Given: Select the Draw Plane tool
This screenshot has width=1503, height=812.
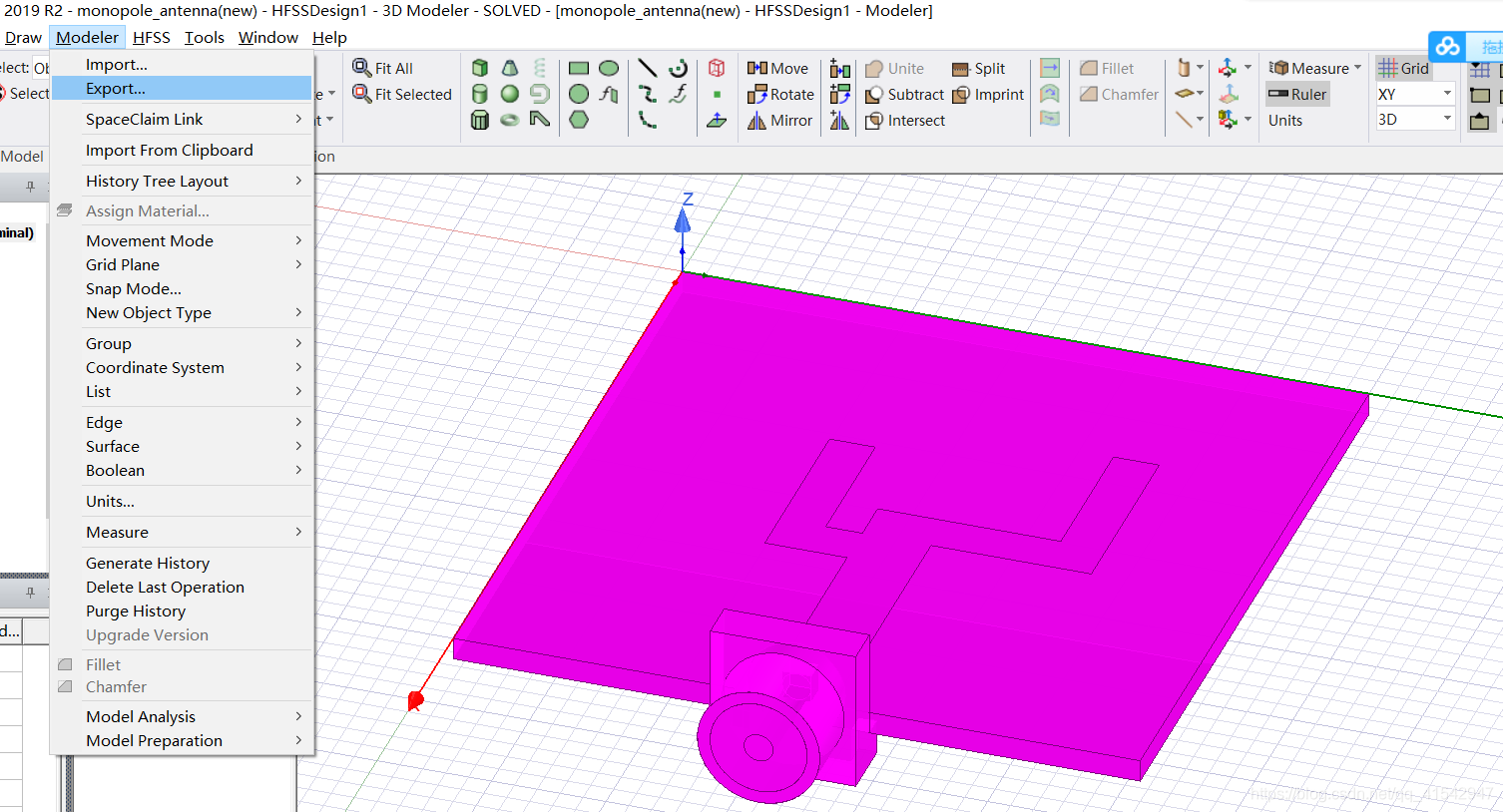Looking at the screenshot, I should coord(717,120).
